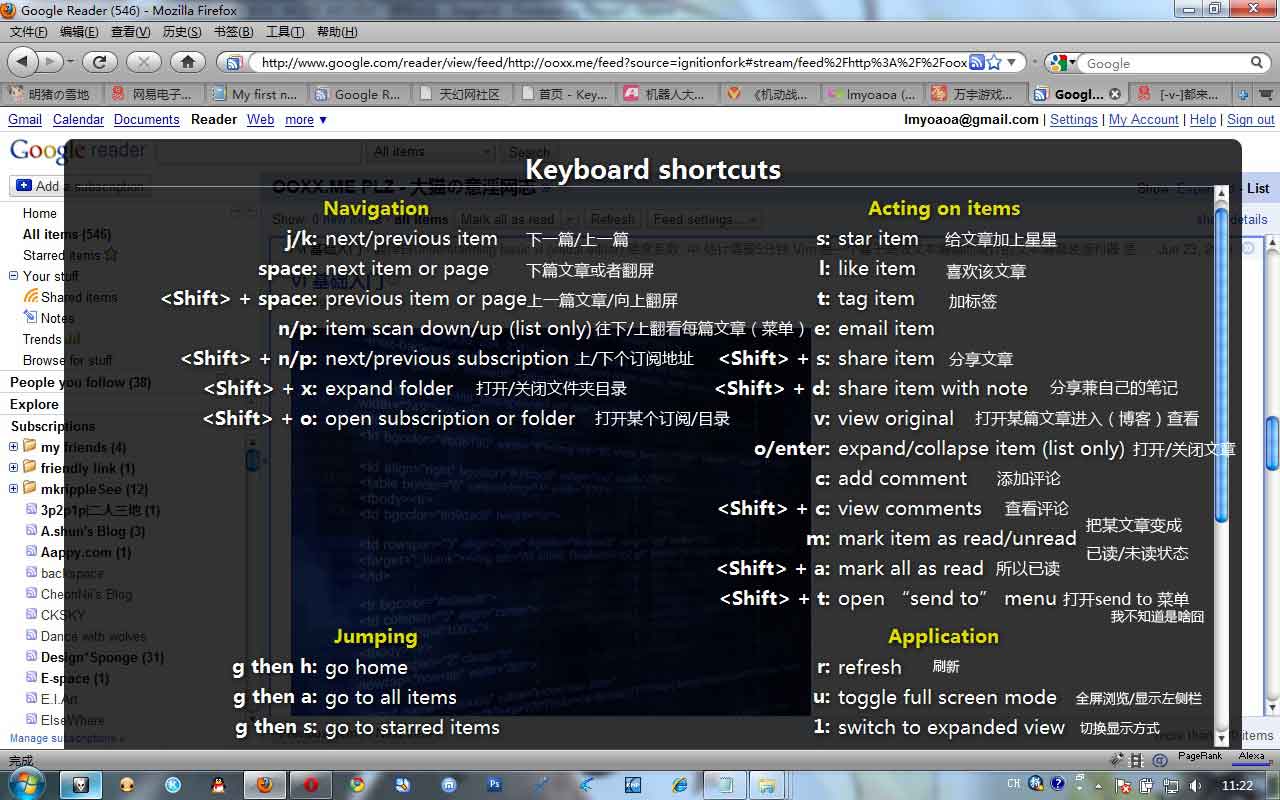
Task: Open the address bar history dropdown arrow
Action: 1012,62
